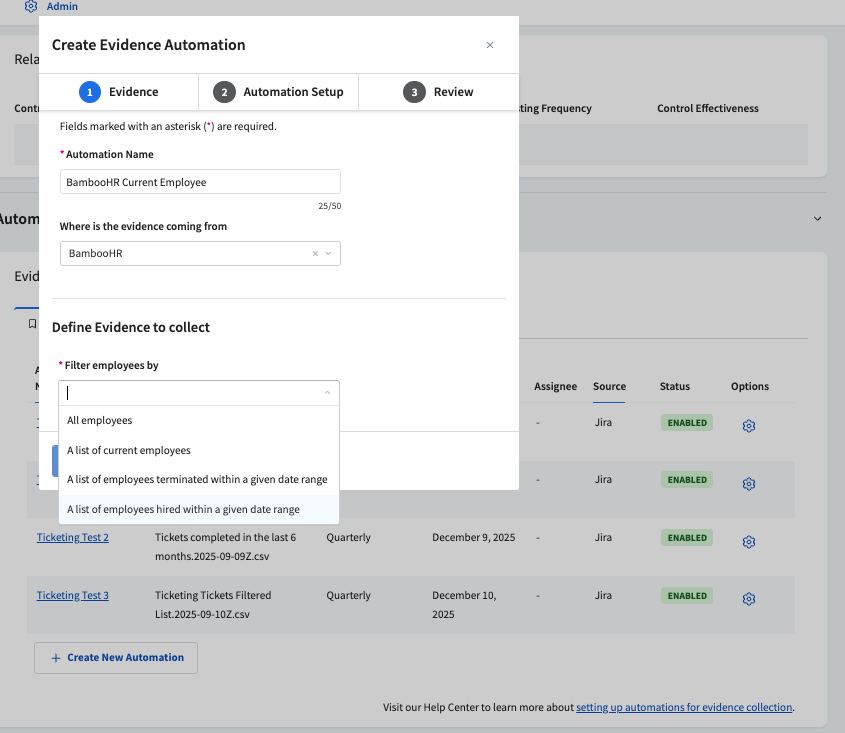This screenshot has width=845, height=733.
Task: Open options gear for Ticketing Test 3
Action: pyautogui.click(x=748, y=599)
